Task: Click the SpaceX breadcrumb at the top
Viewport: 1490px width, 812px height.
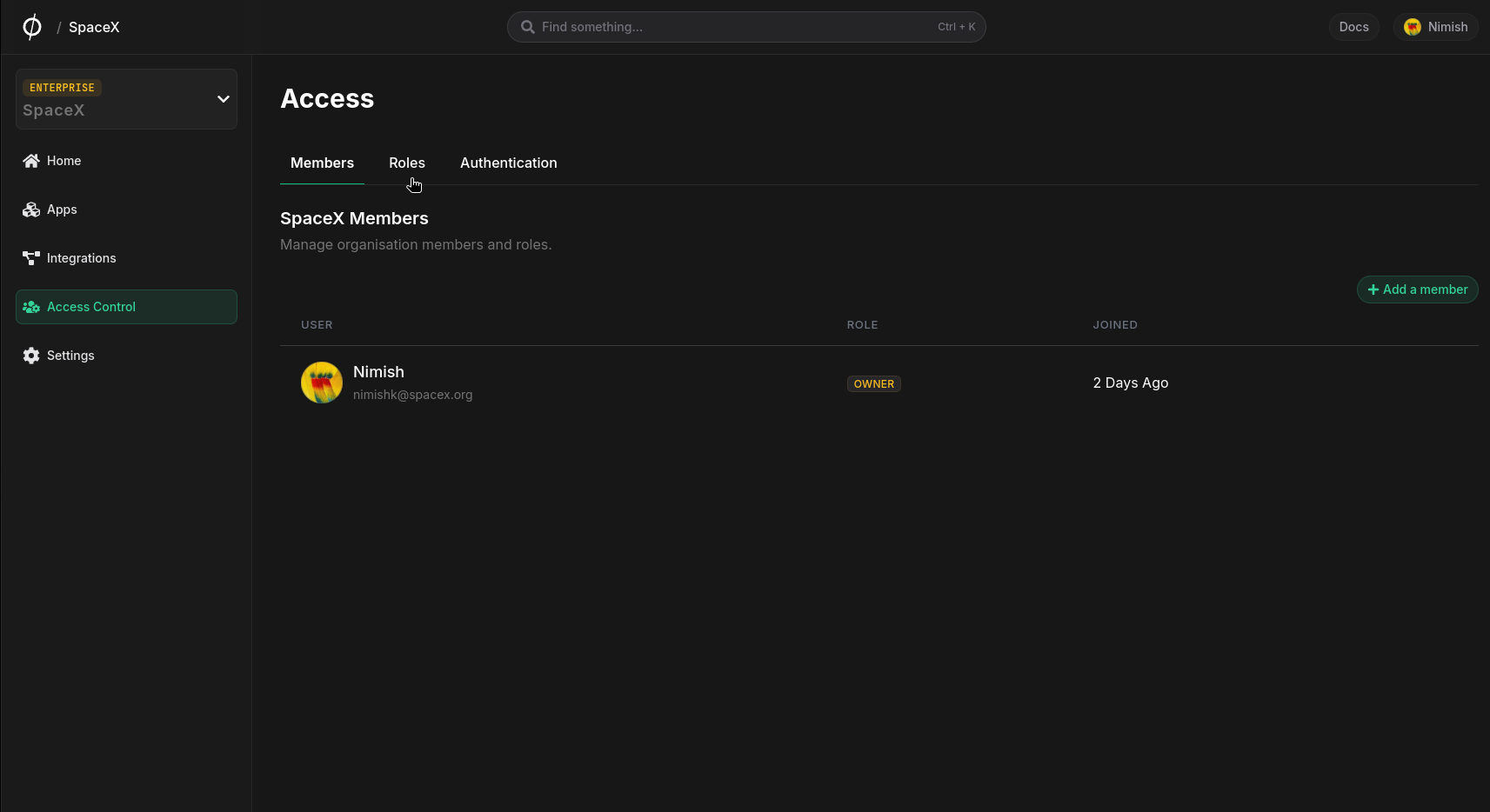Action: tap(93, 27)
